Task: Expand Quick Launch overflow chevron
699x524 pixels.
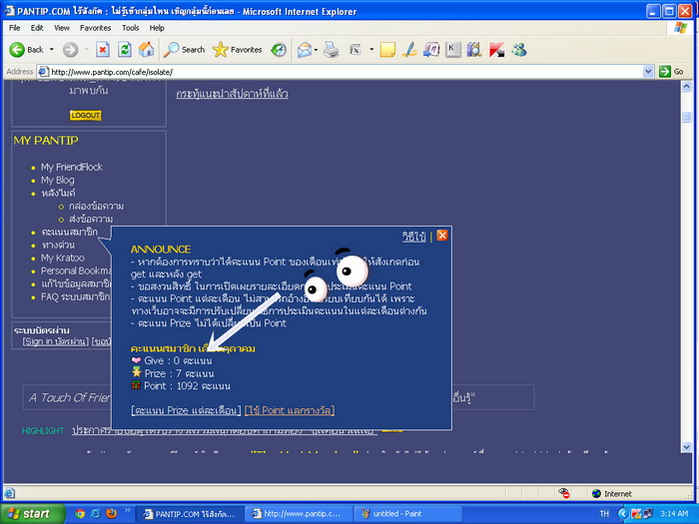Action: 127,511
